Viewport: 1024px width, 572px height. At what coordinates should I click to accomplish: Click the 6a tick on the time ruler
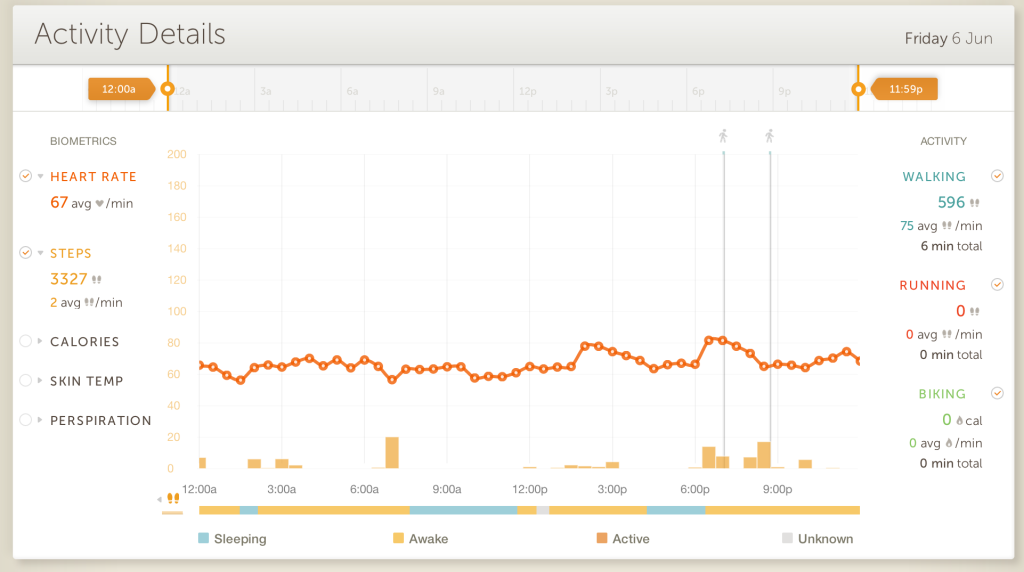(352, 91)
